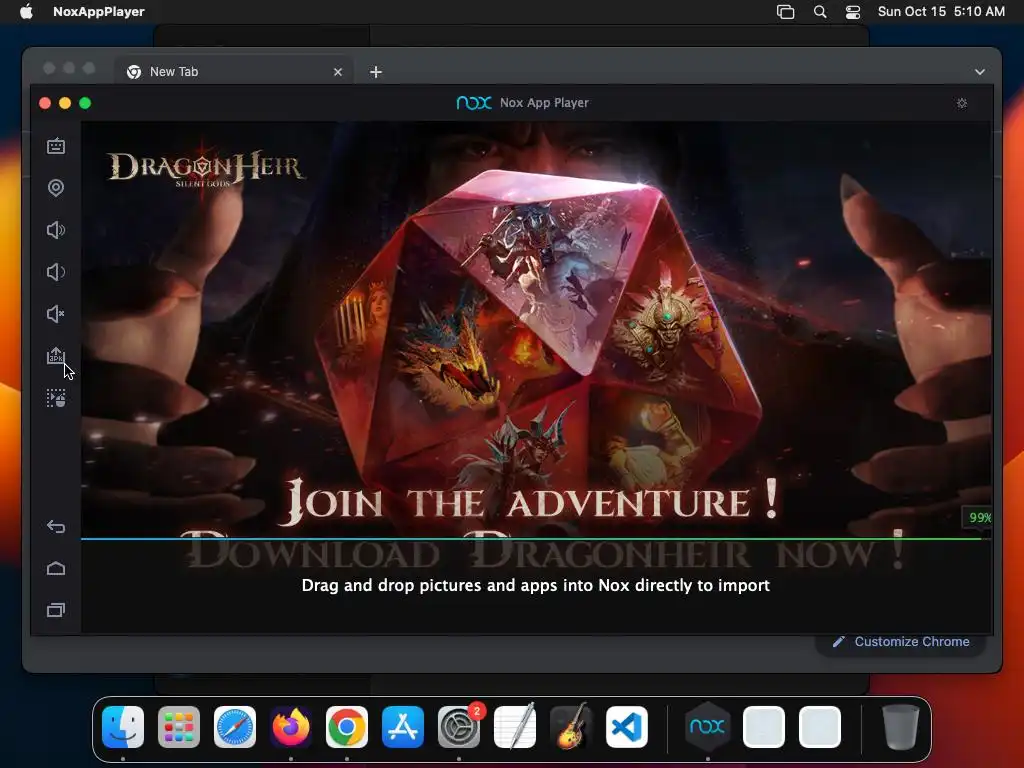Click the 99% loading indicator

tap(978, 517)
